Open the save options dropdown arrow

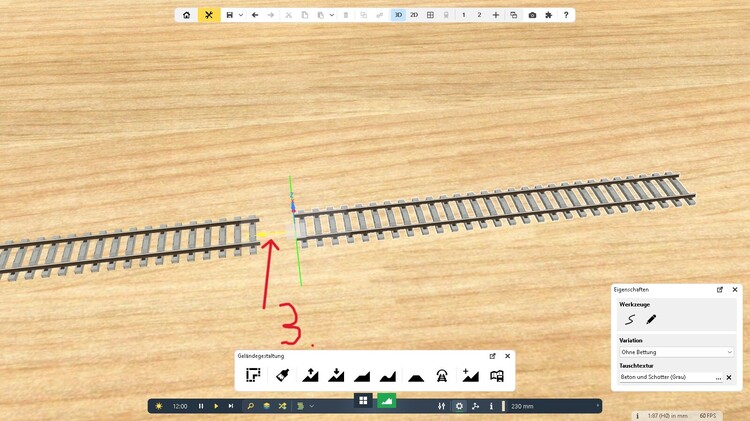coord(241,15)
